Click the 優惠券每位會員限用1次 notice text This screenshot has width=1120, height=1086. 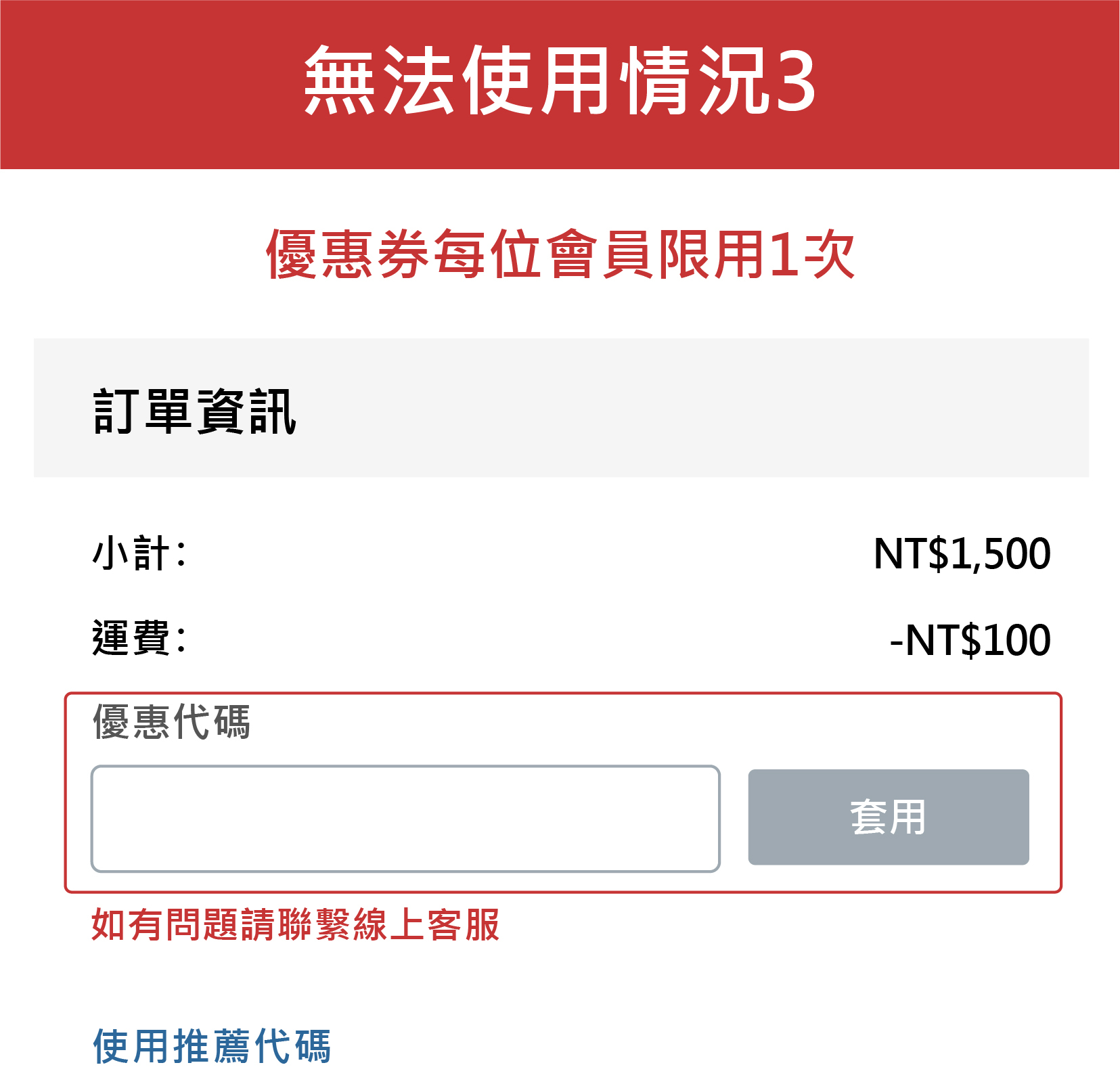560,254
